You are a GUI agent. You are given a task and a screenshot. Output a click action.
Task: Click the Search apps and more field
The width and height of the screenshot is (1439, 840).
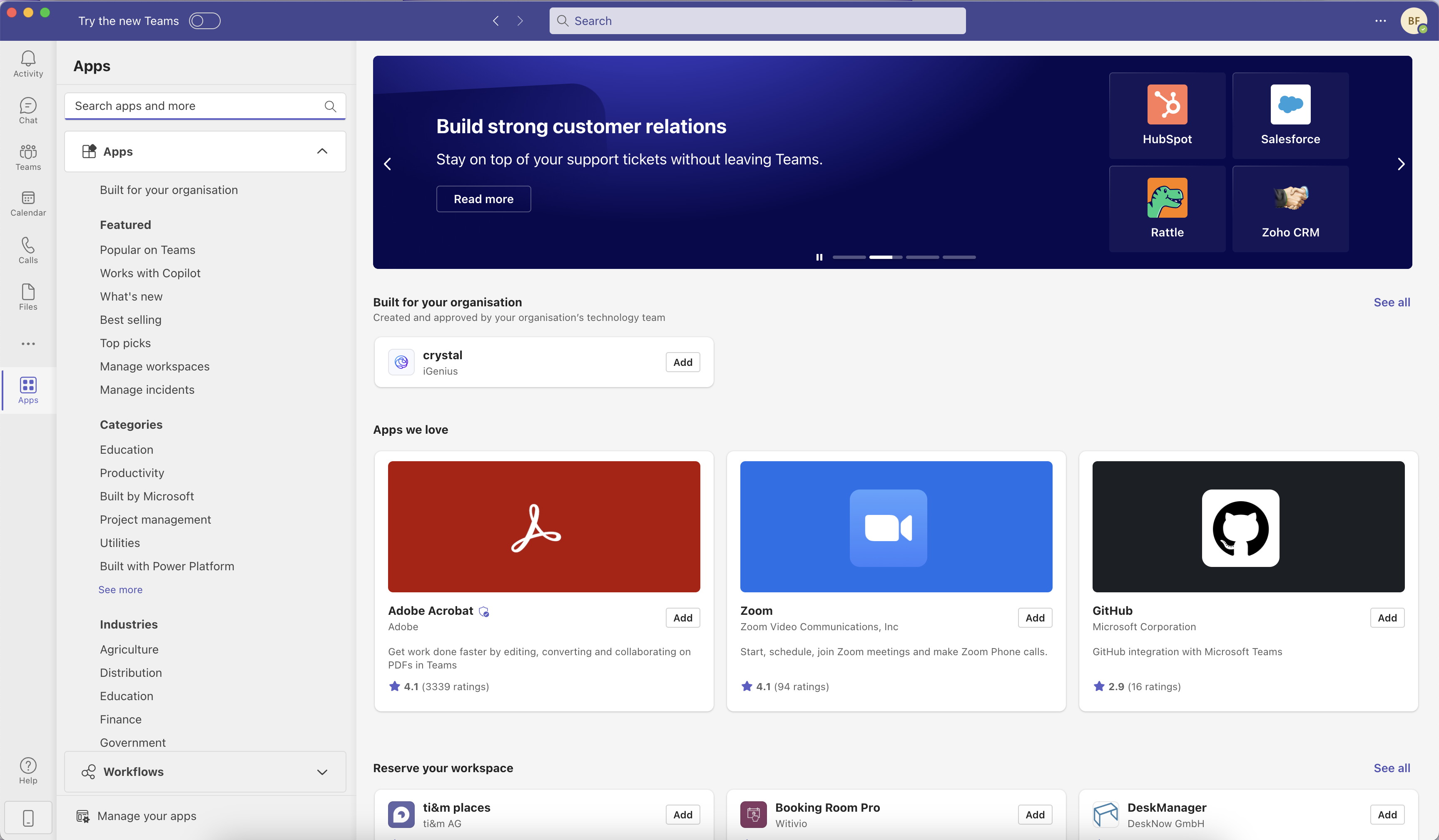[194, 106]
